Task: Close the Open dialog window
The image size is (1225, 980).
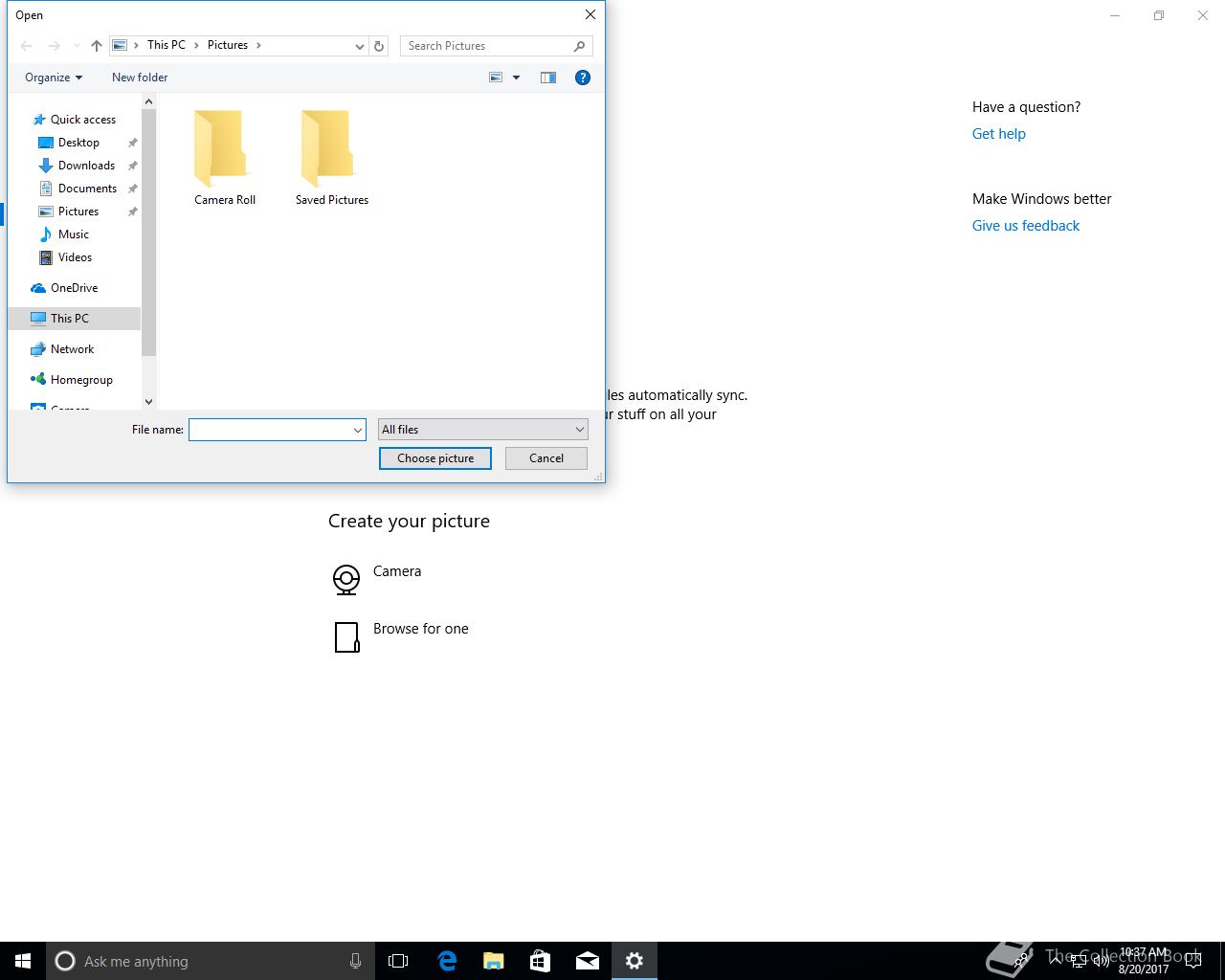Action: [x=590, y=14]
